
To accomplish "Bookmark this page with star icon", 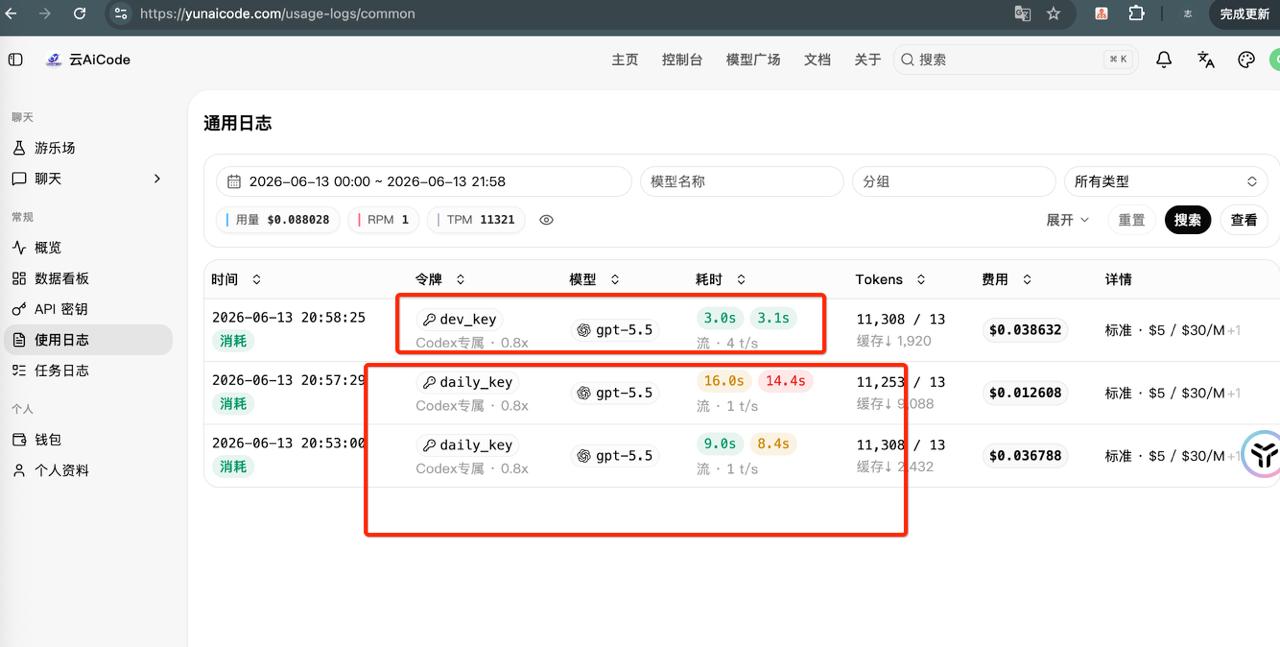I will 1053,14.
